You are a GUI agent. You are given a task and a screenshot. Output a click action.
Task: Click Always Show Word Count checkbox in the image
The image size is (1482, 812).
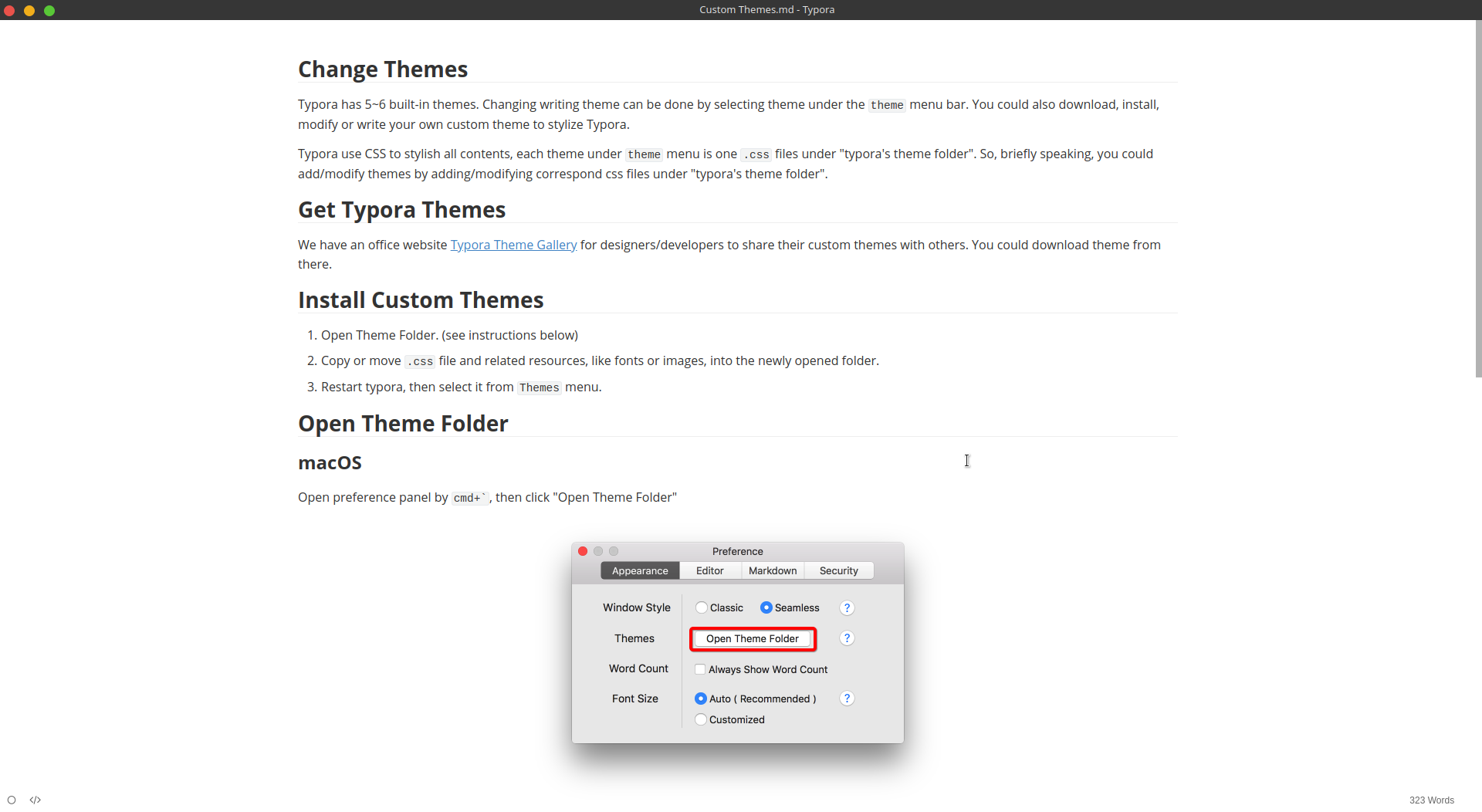700,669
